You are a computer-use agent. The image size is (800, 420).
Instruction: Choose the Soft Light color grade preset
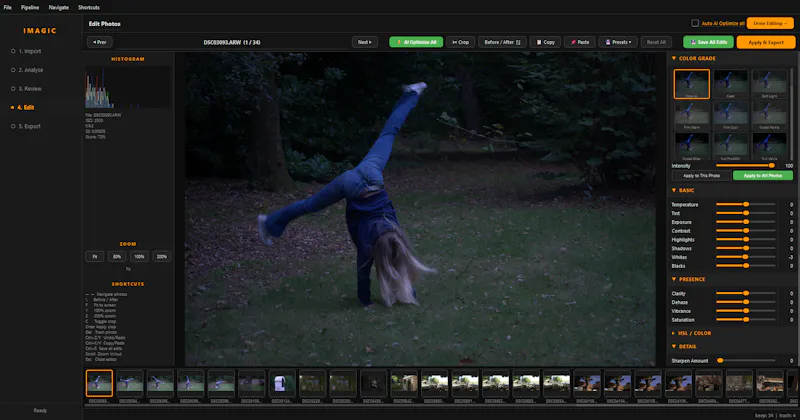(x=769, y=84)
